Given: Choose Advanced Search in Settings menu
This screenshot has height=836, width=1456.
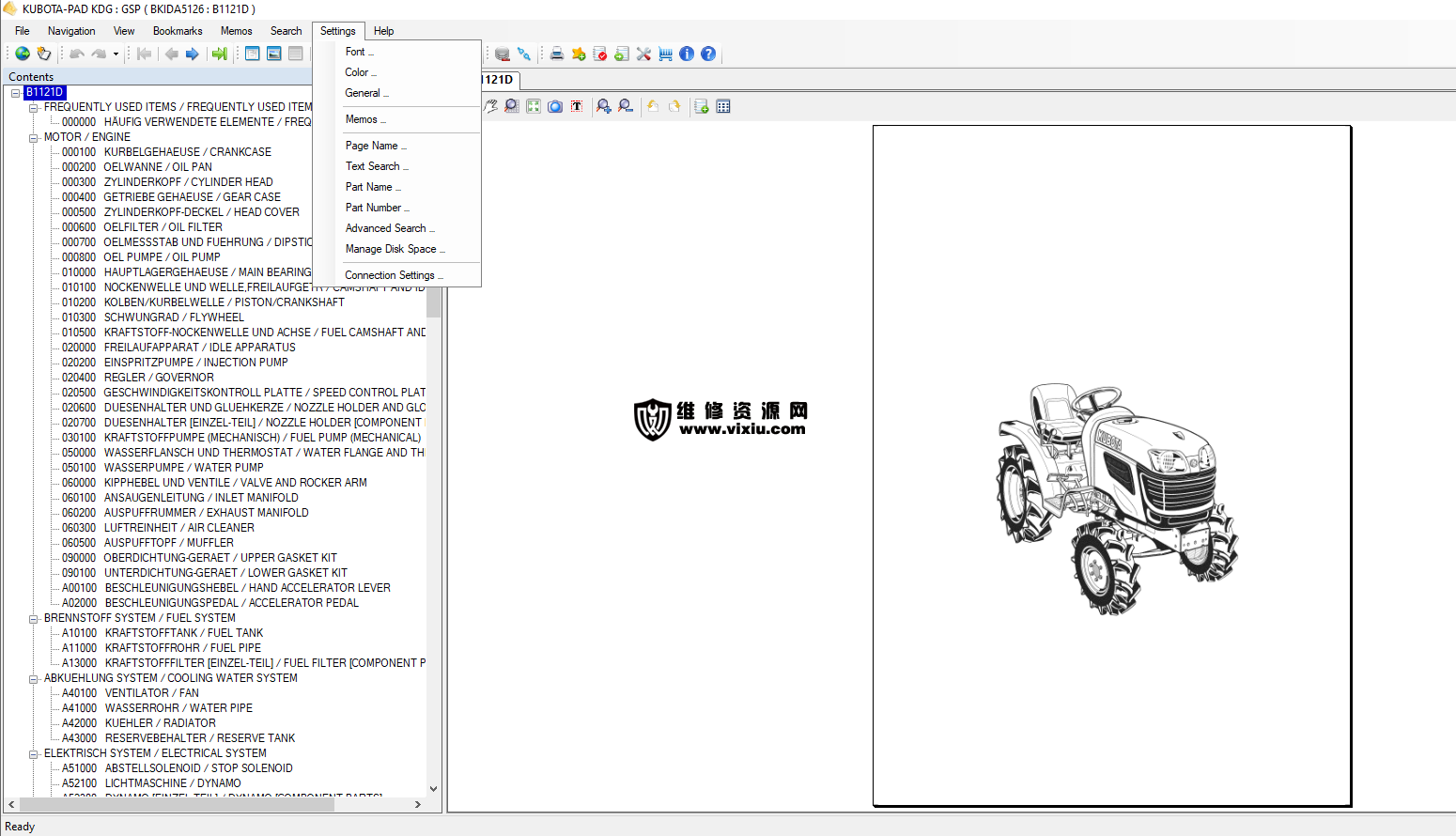Looking at the screenshot, I should pyautogui.click(x=391, y=228).
